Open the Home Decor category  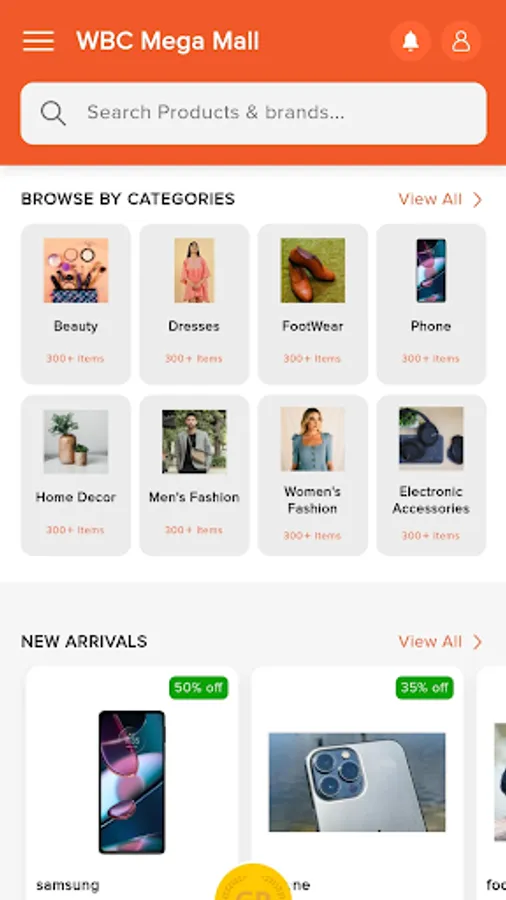pos(76,475)
